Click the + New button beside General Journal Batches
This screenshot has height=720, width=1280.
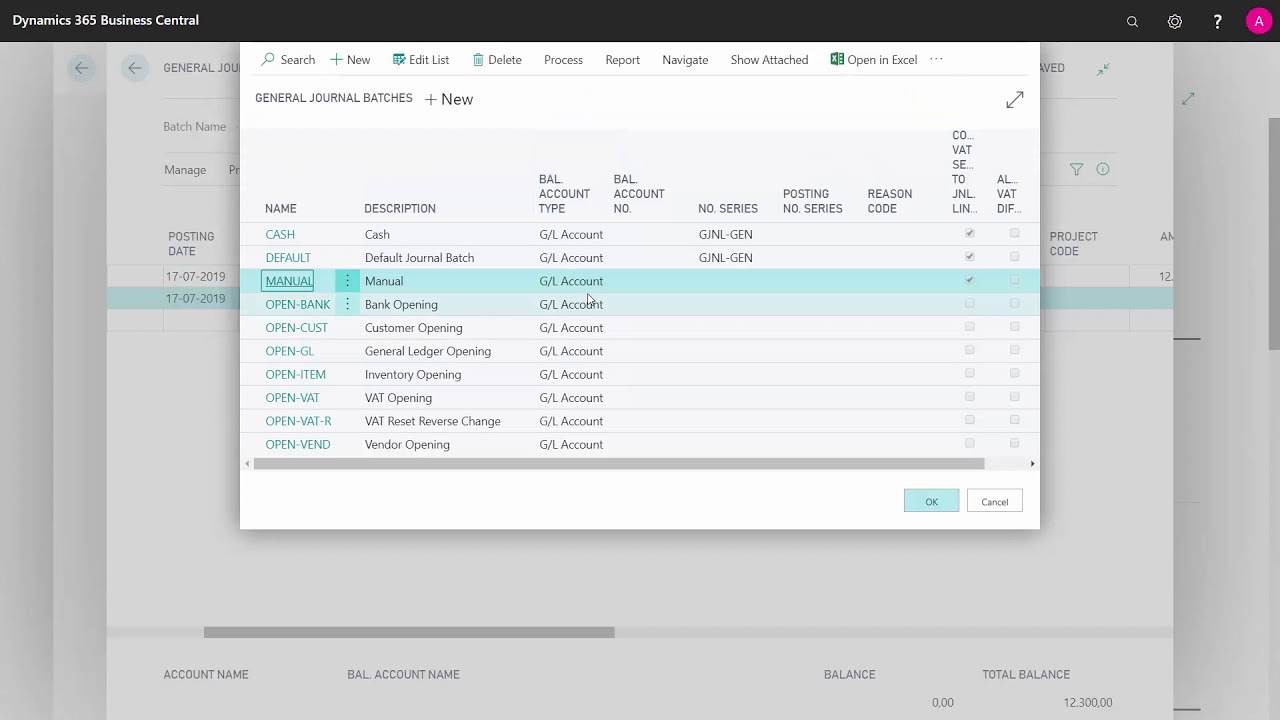(449, 99)
